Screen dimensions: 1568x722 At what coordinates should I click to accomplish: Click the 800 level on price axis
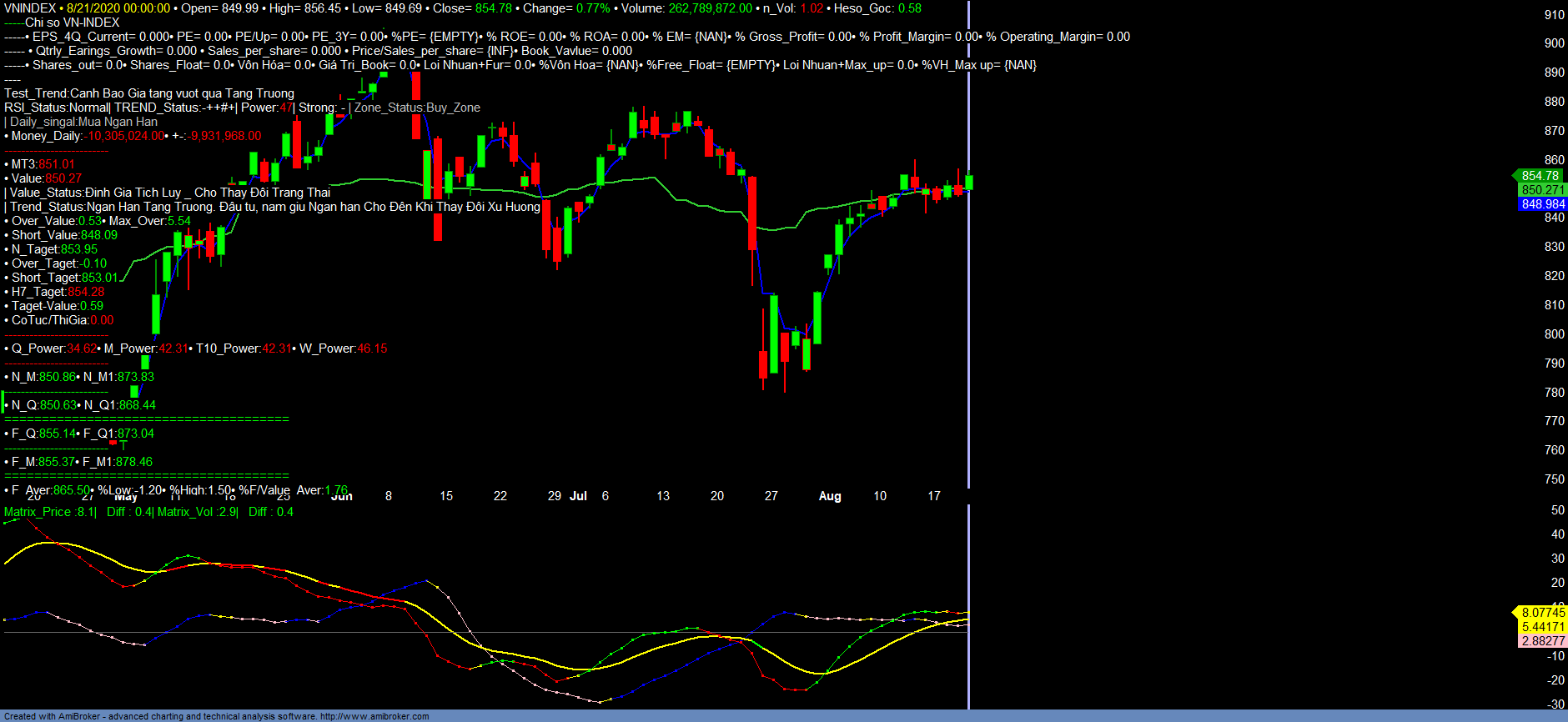point(1554,334)
